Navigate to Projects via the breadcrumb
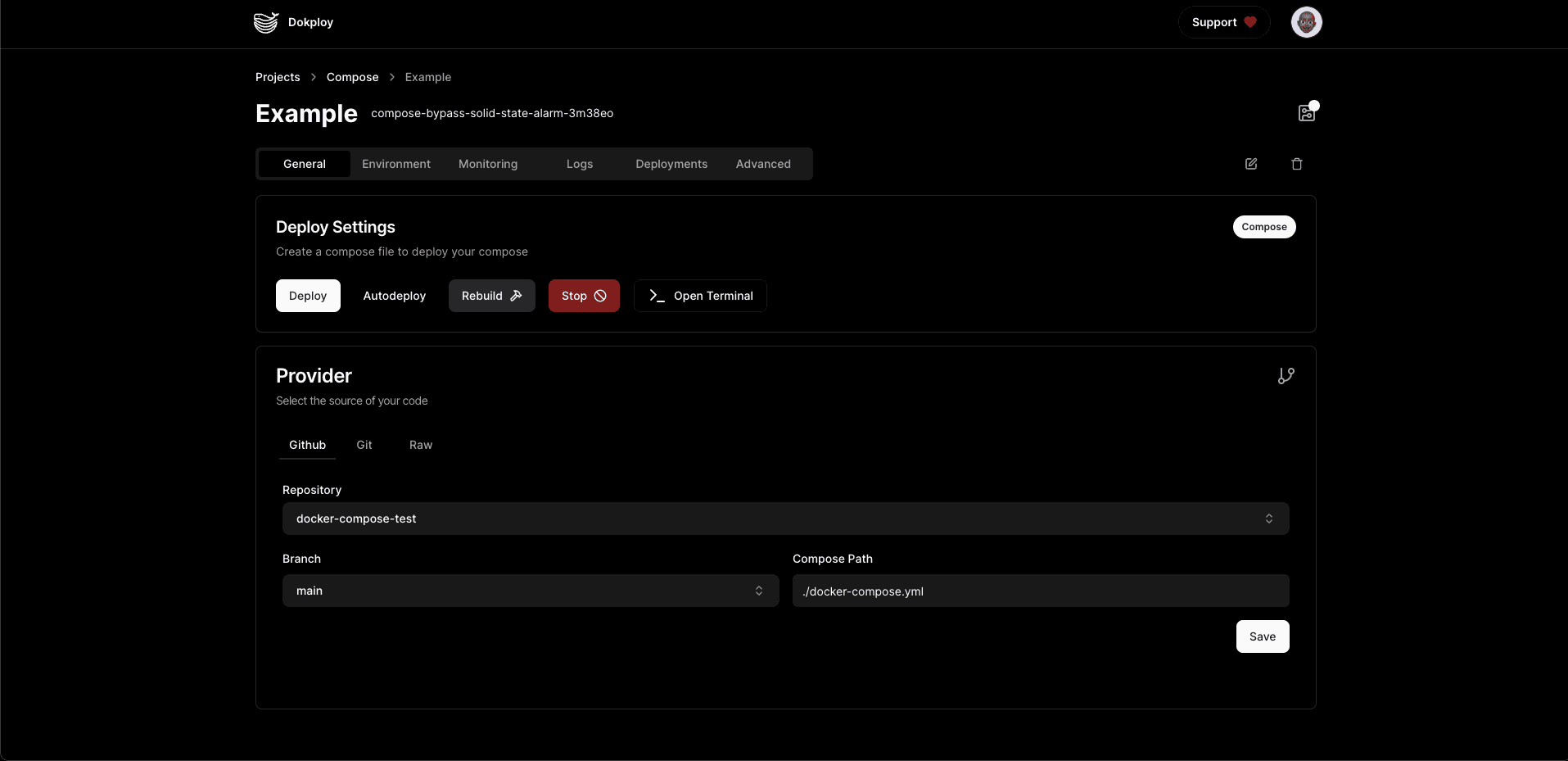 [278, 76]
